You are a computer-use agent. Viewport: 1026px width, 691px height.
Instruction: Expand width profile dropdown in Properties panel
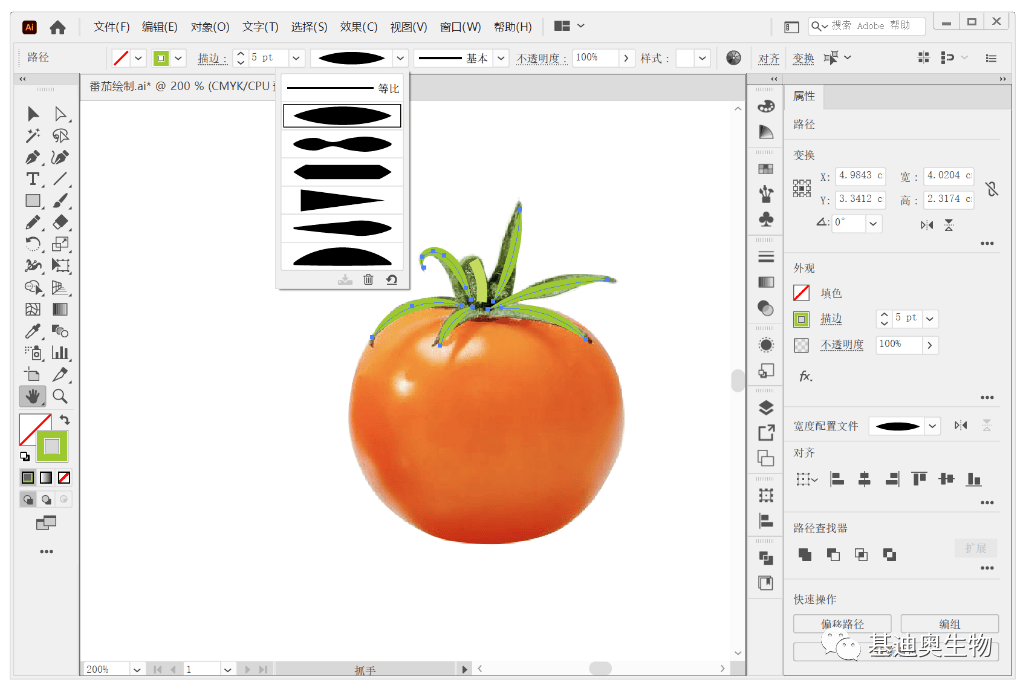tap(933, 426)
